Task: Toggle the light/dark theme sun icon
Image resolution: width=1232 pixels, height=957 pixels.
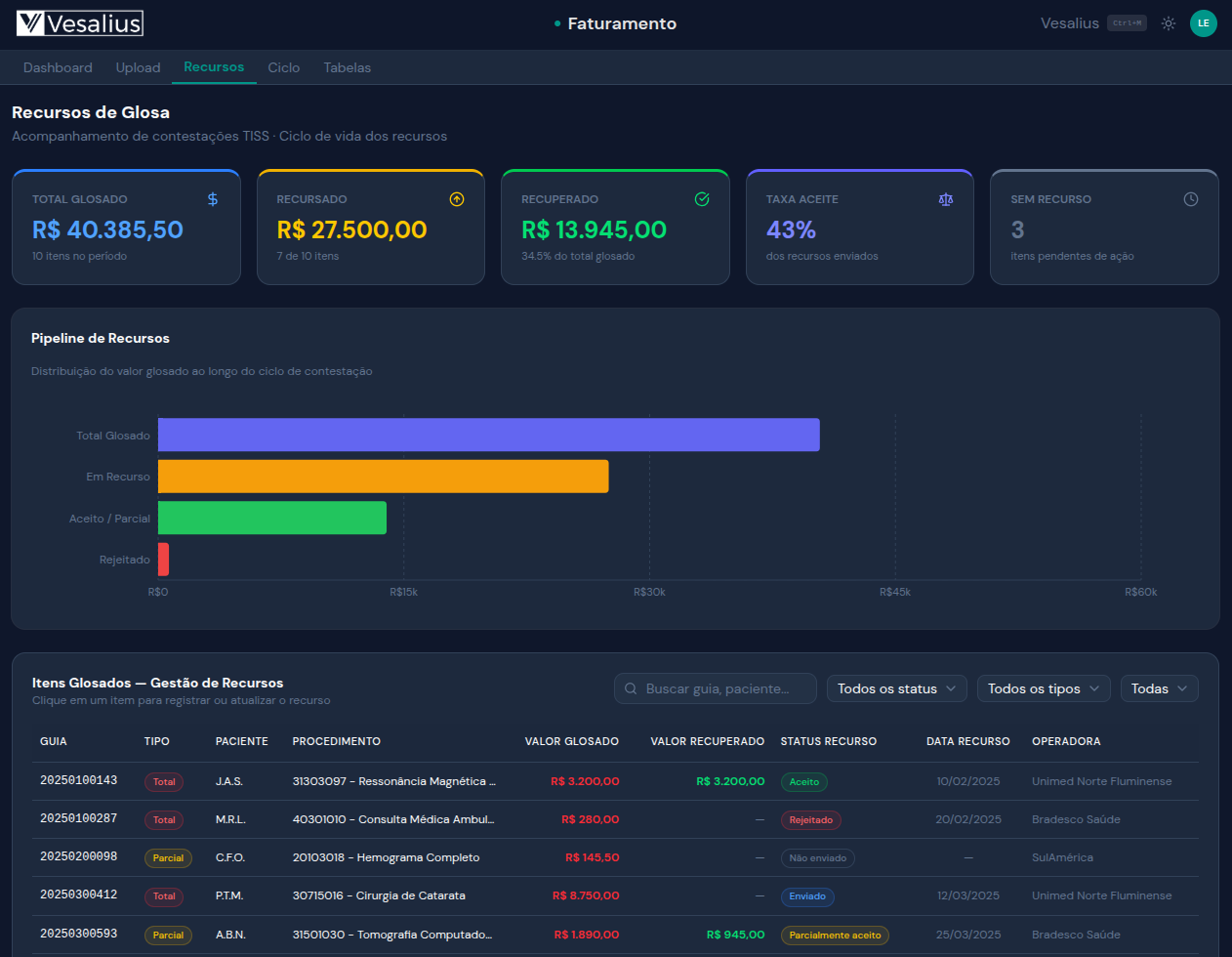Action: 1168,23
